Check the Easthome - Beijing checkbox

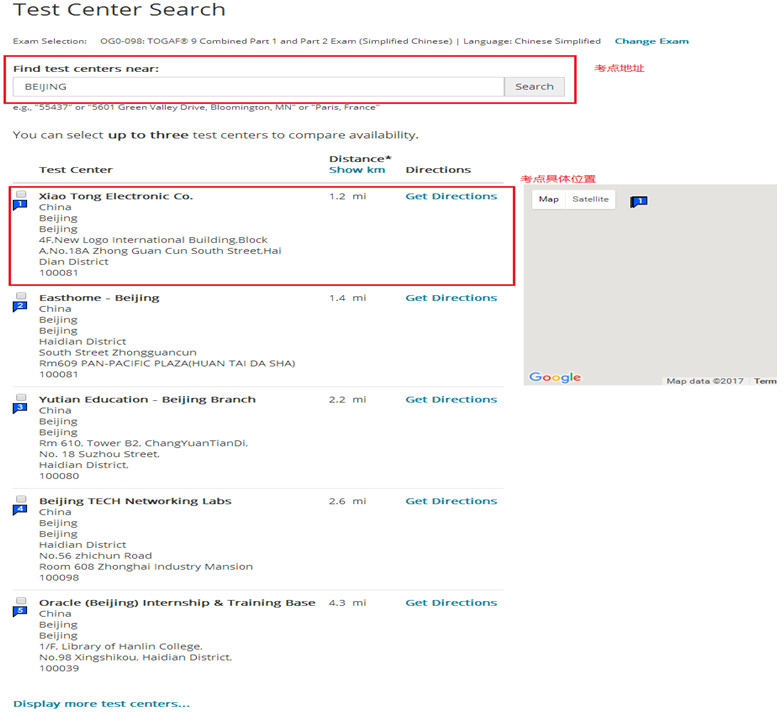[x=21, y=296]
